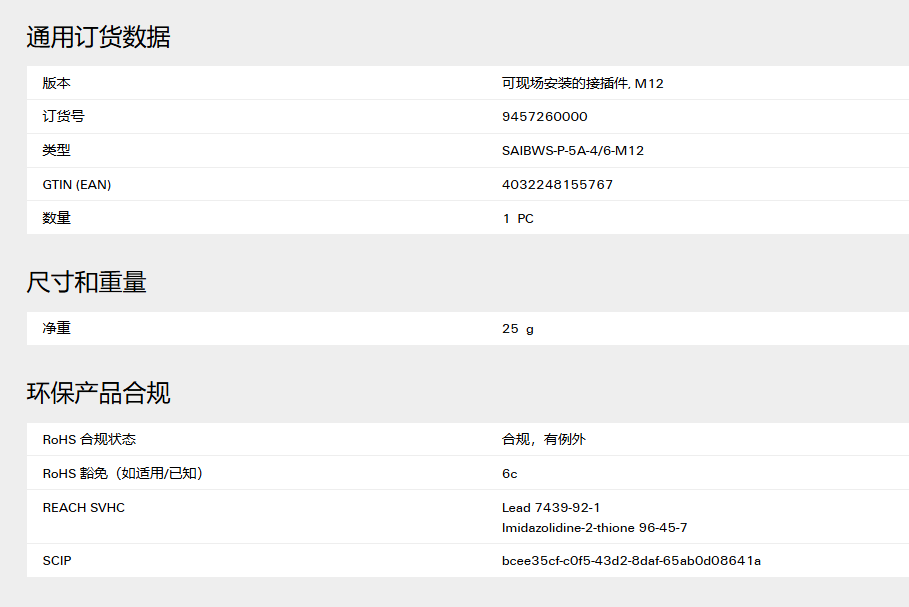Click the version text 可现场安装的接插件, M12
The height and width of the screenshot is (607, 909).
[x=583, y=83]
